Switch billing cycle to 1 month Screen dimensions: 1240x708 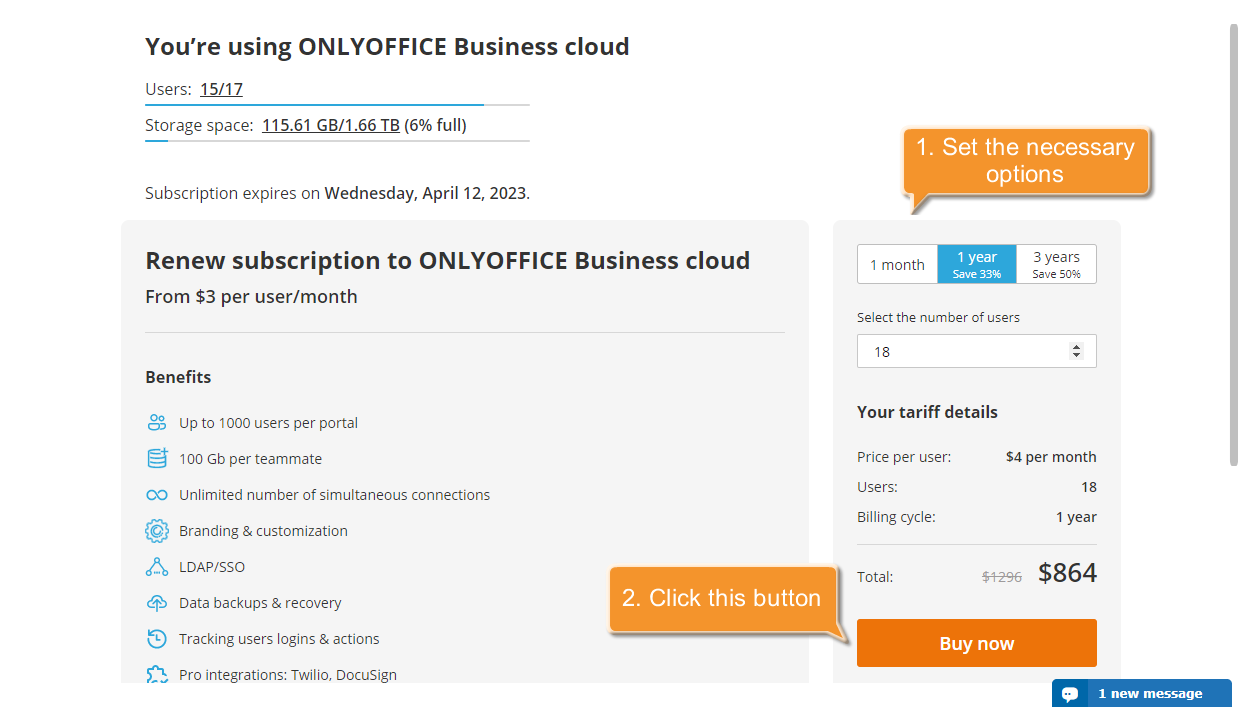(897, 263)
